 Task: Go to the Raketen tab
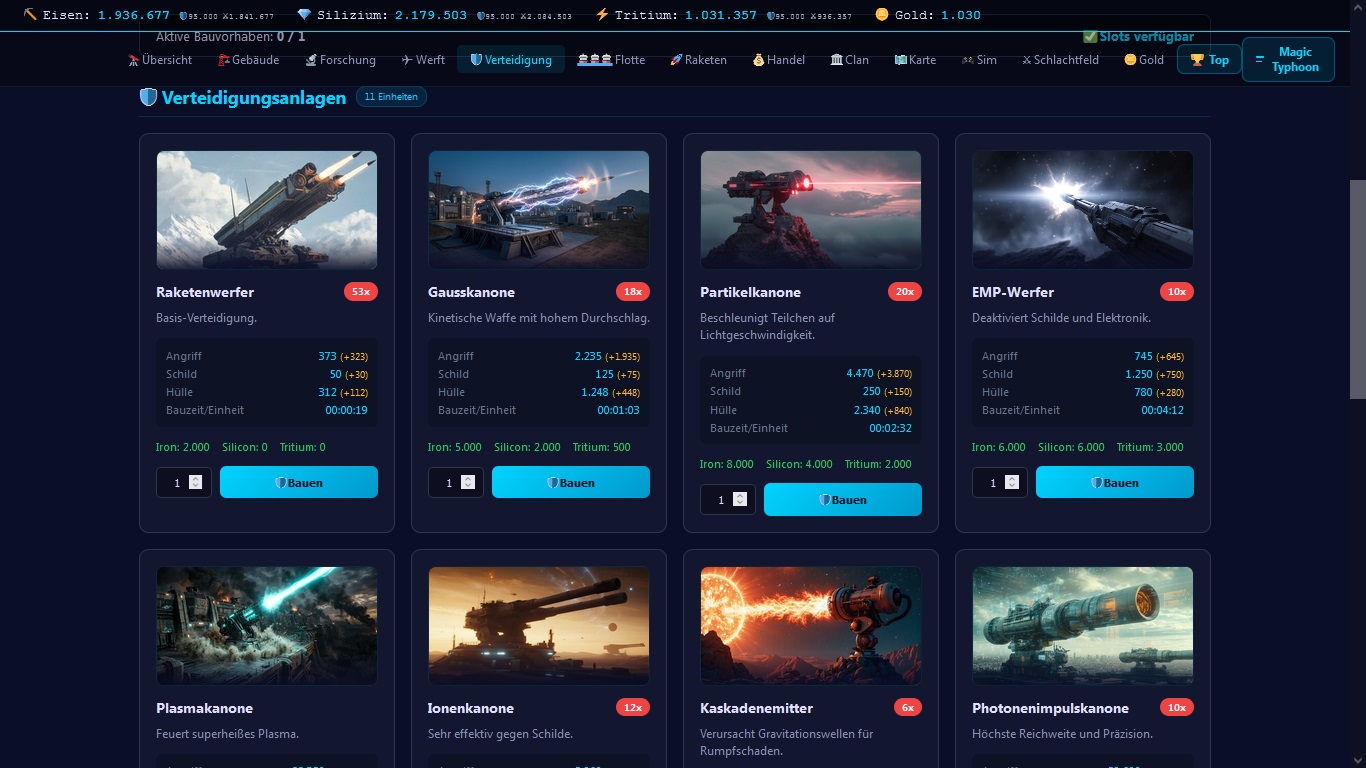[698, 60]
